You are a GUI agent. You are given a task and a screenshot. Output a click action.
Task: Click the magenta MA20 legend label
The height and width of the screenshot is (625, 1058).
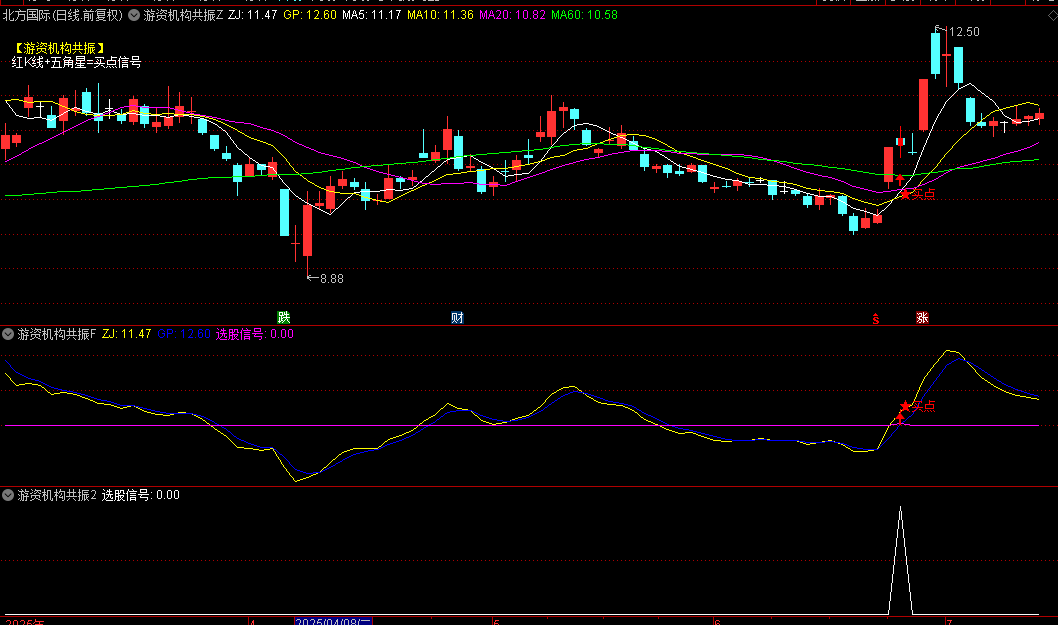point(511,16)
